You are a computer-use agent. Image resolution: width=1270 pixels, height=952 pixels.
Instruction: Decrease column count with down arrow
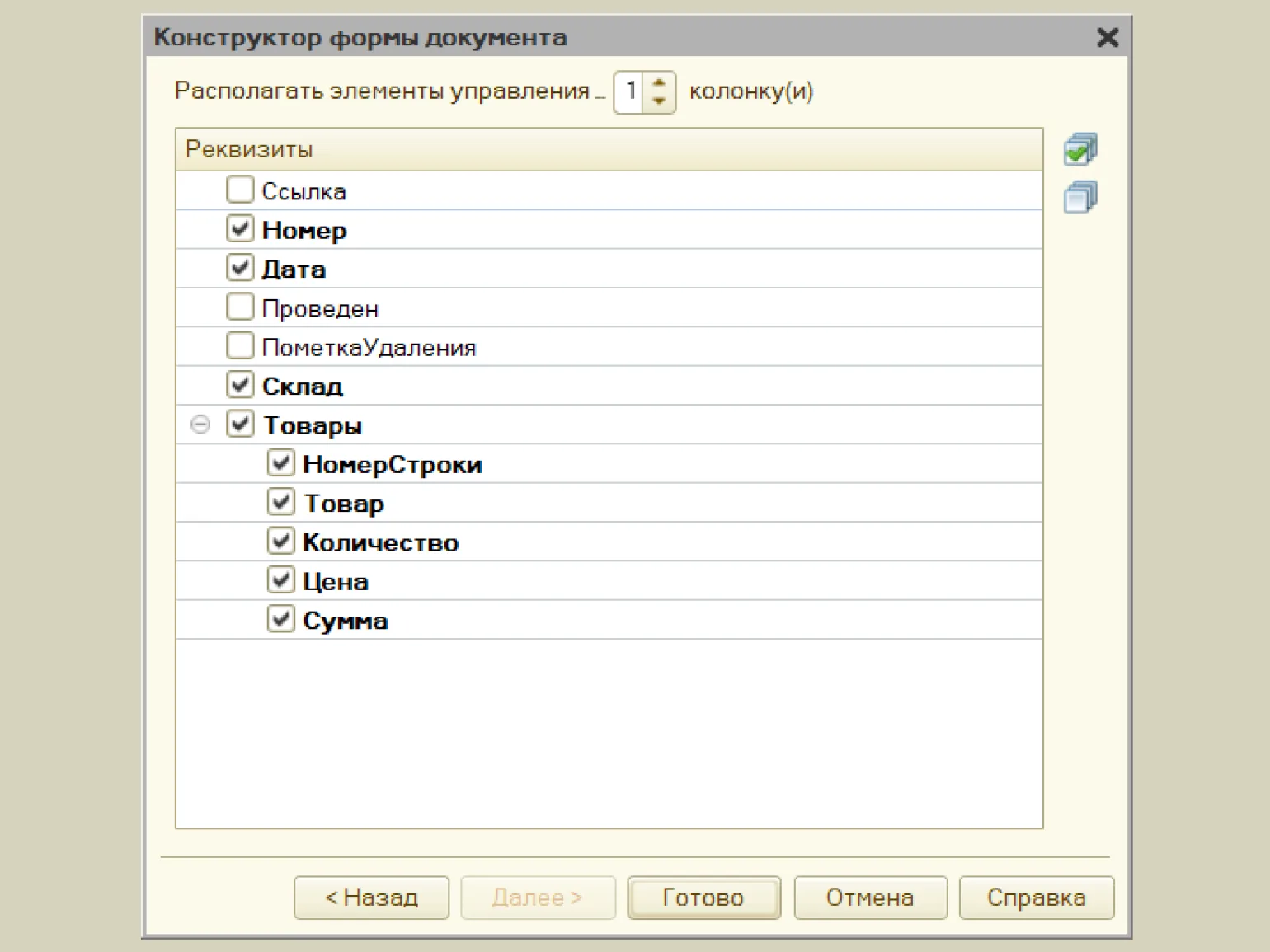click(659, 101)
